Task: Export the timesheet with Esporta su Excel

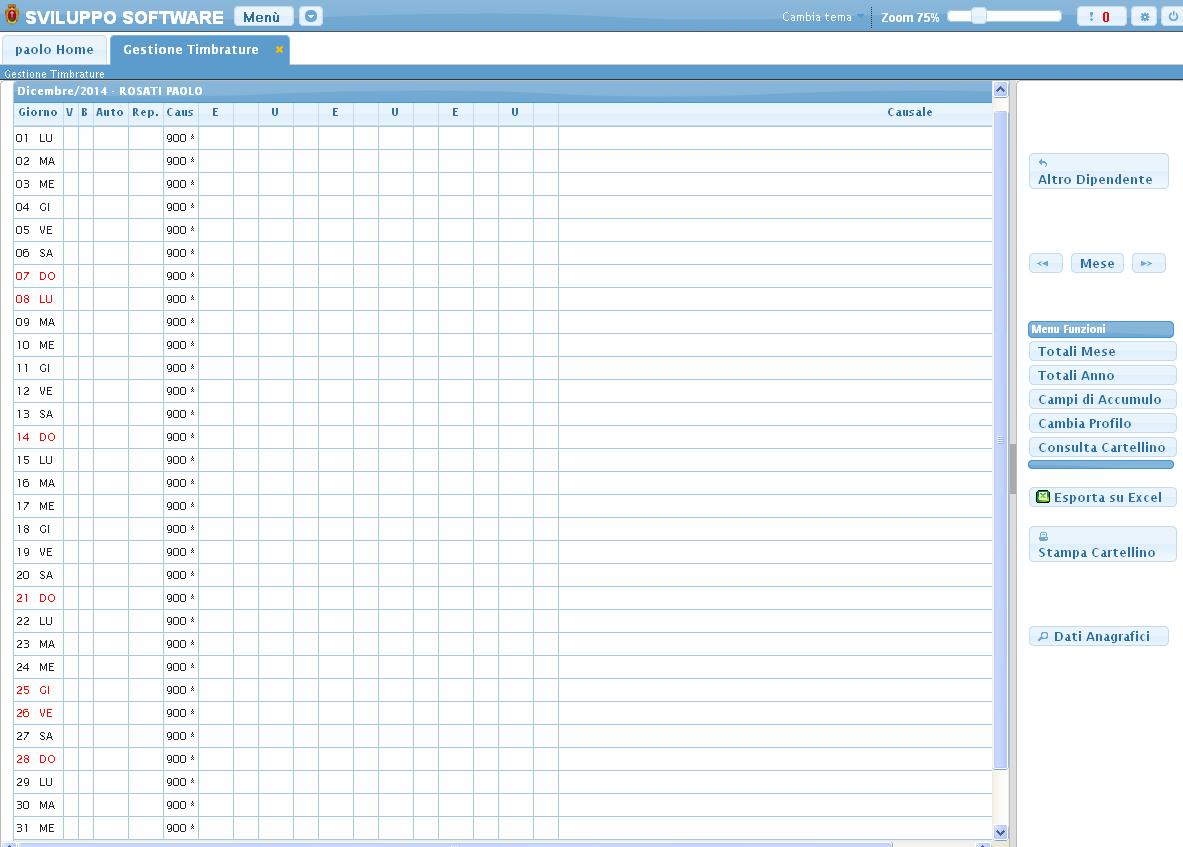Action: (1101, 497)
